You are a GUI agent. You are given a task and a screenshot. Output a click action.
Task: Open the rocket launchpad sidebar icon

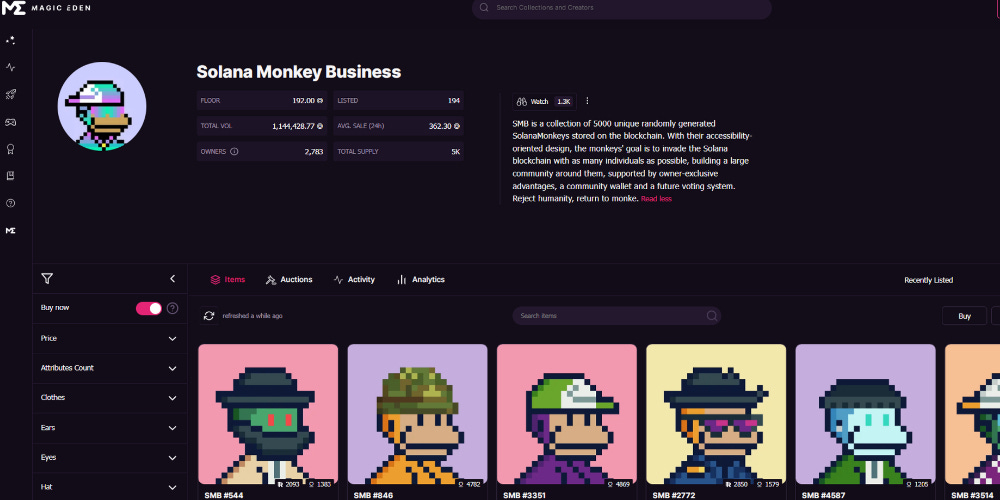(x=10, y=94)
